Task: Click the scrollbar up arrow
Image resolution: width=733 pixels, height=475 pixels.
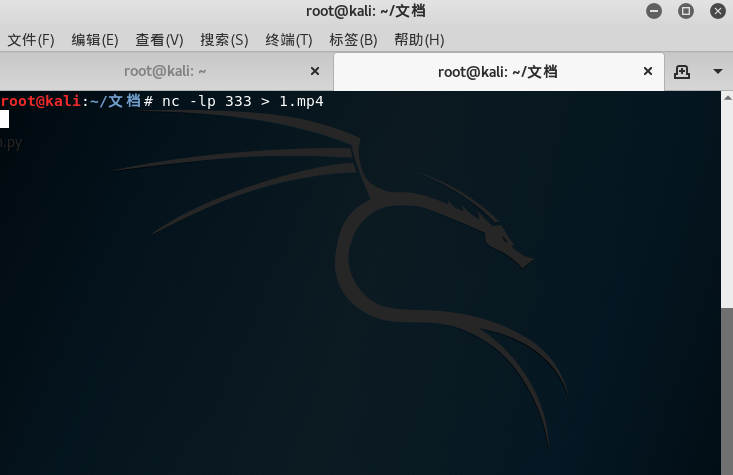Action: point(727,98)
